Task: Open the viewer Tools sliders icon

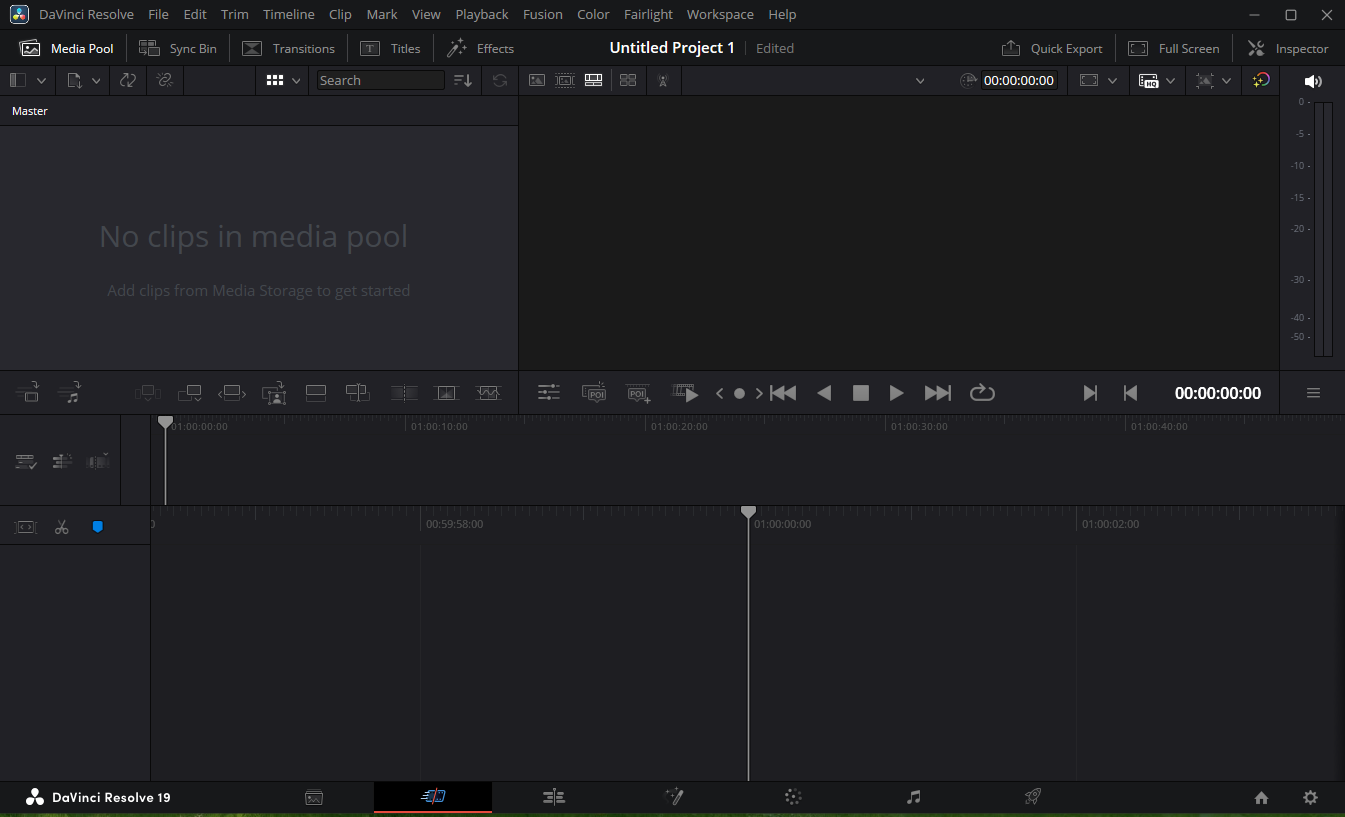Action: pos(549,393)
